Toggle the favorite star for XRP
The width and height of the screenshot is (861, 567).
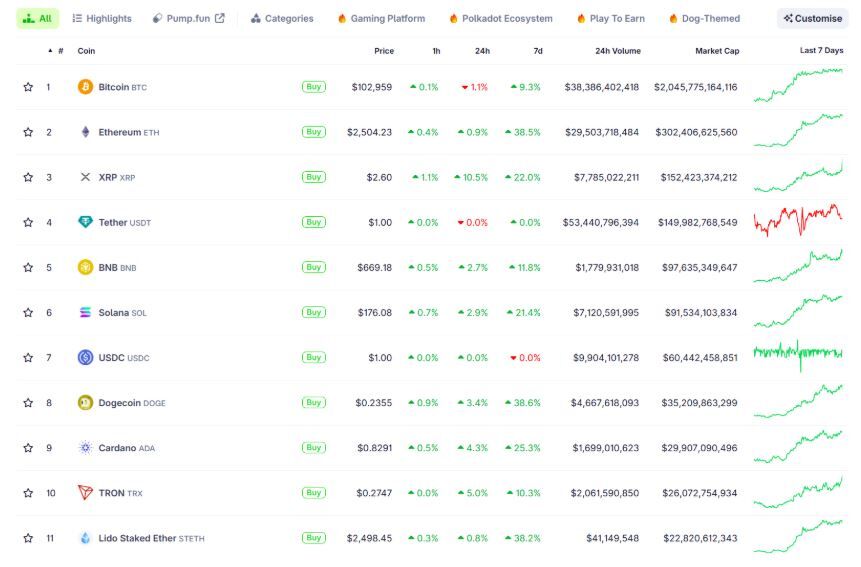28,177
